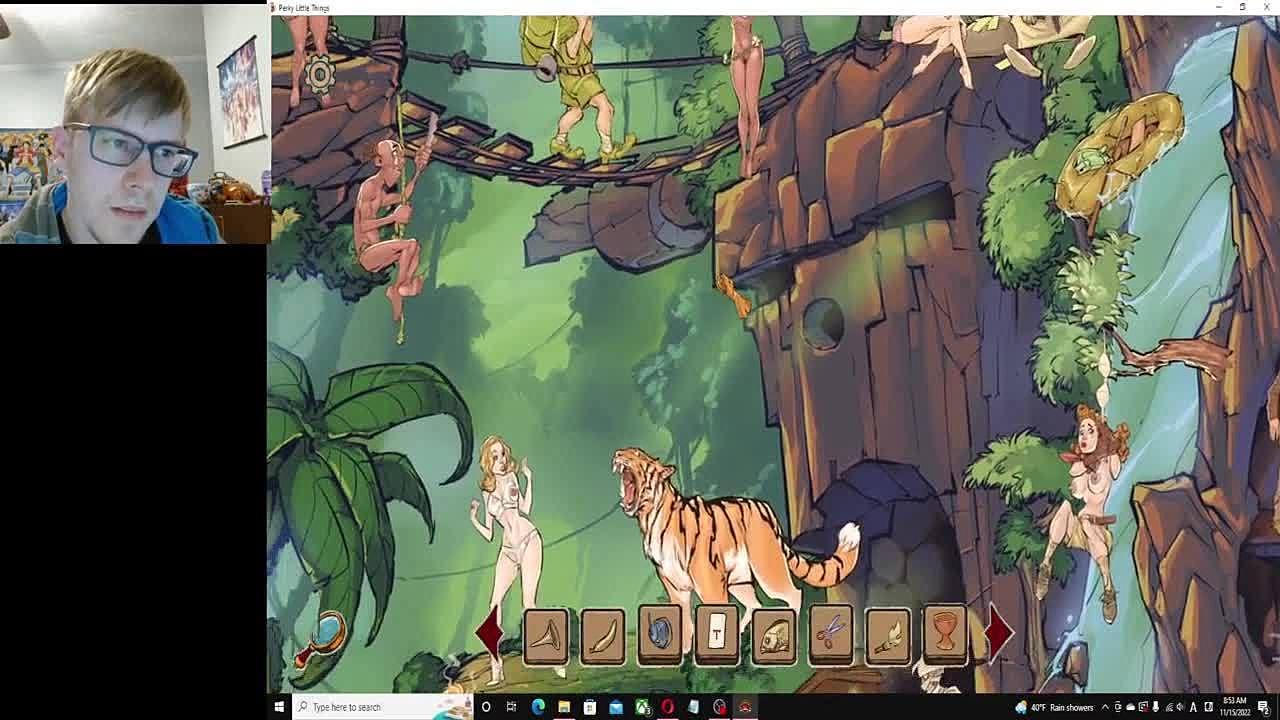This screenshot has width=1280, height=720.
Task: Focus the 'Type here to search' taskbar box
Action: click(x=383, y=707)
